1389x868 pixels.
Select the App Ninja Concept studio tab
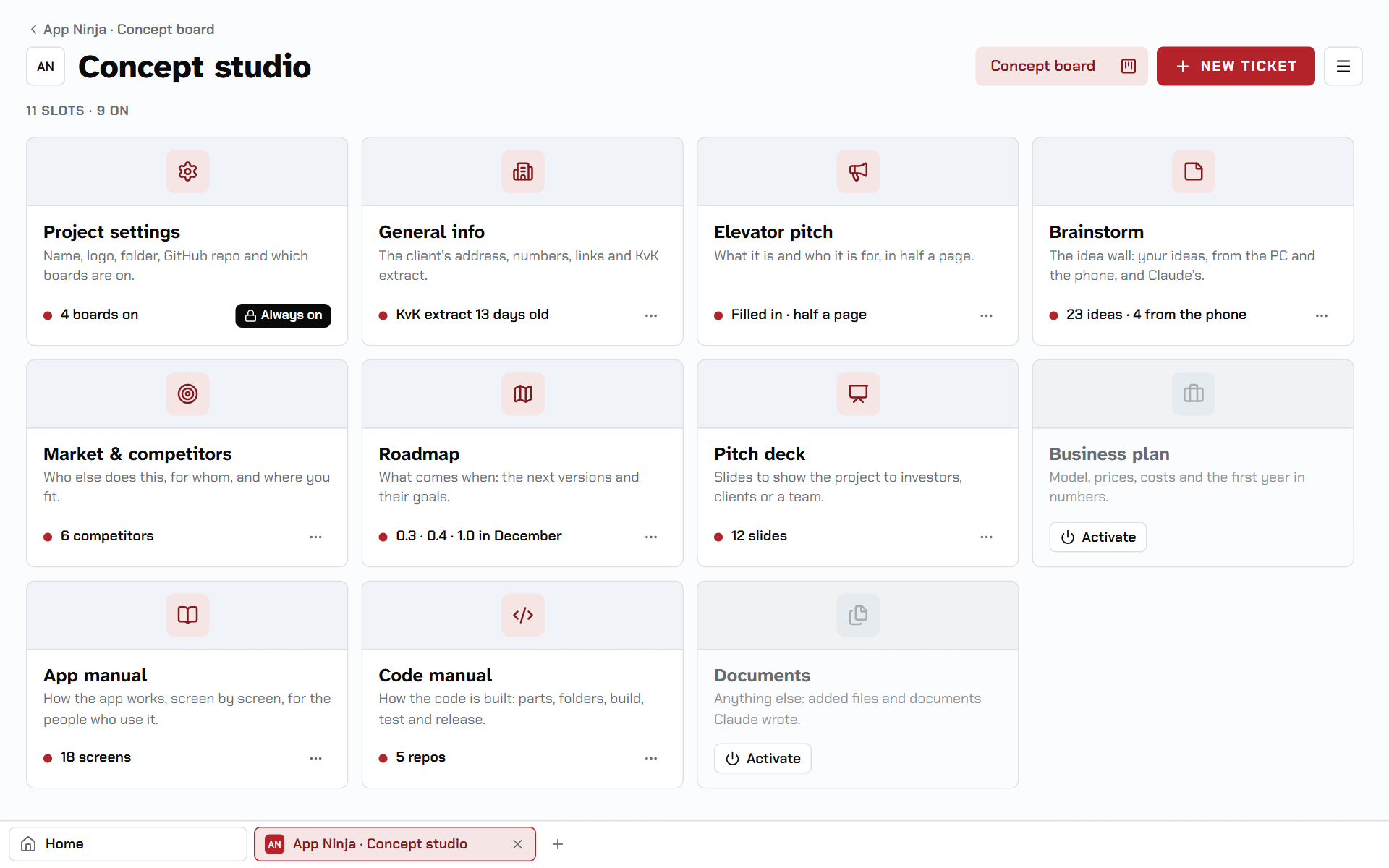[395, 844]
